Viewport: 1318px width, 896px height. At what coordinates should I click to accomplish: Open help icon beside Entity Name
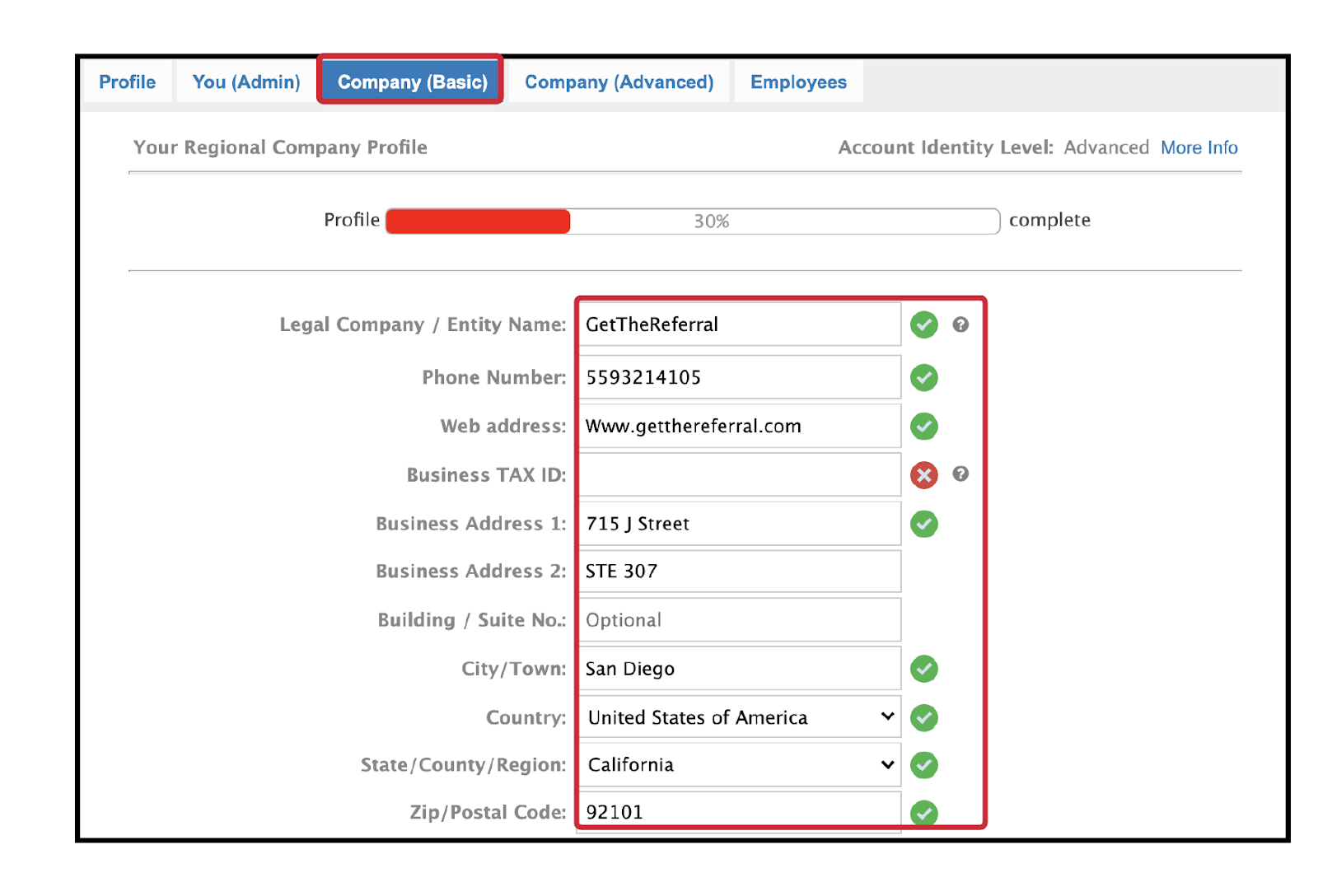960,324
